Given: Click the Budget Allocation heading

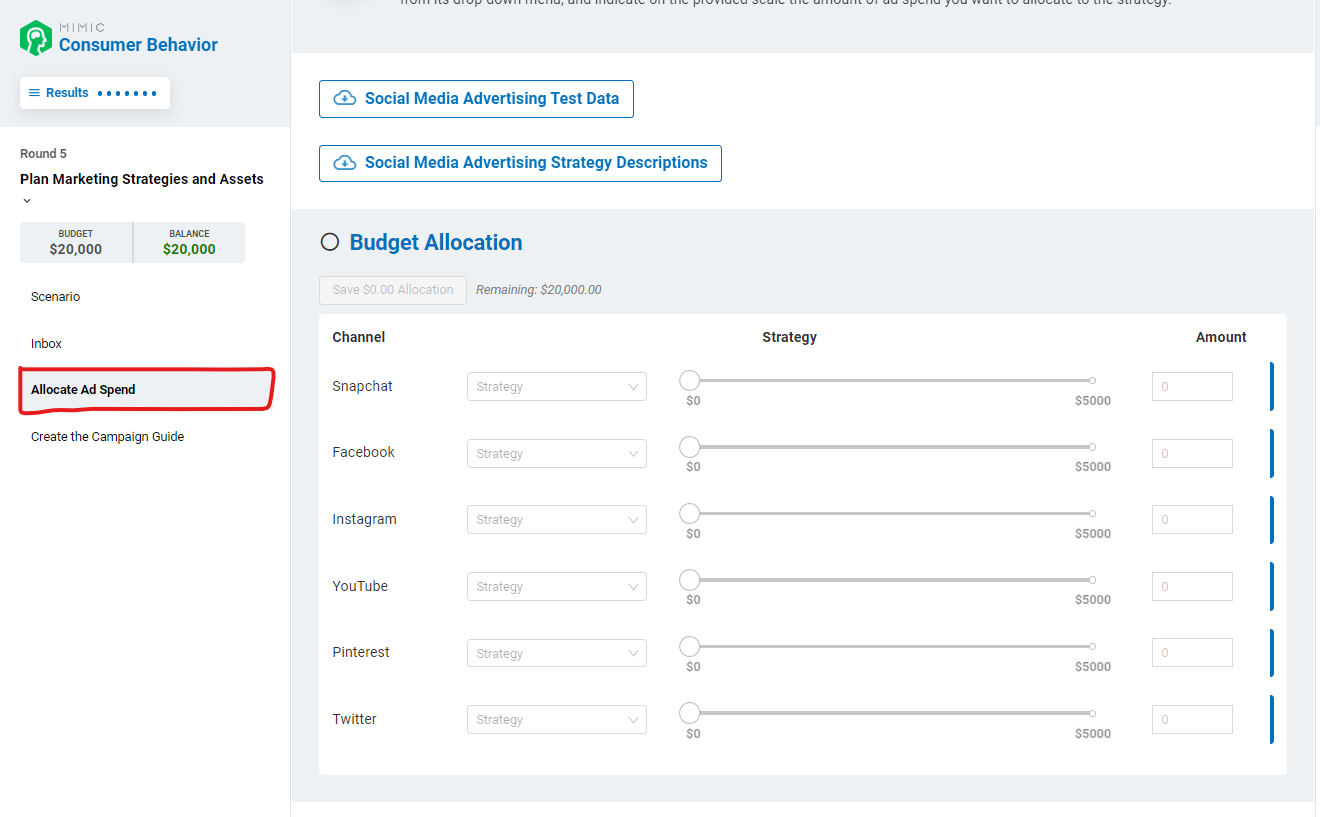Looking at the screenshot, I should tap(436, 243).
